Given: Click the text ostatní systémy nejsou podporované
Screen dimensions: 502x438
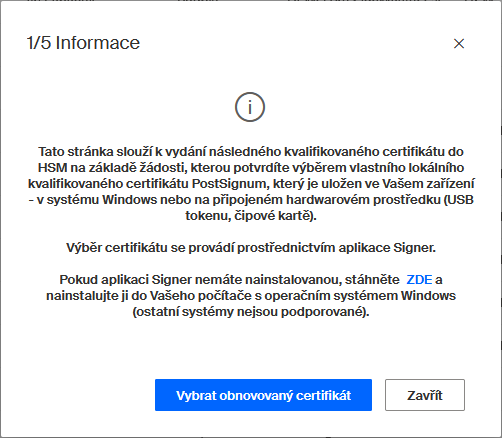Looking at the screenshot, I should coord(251,312).
